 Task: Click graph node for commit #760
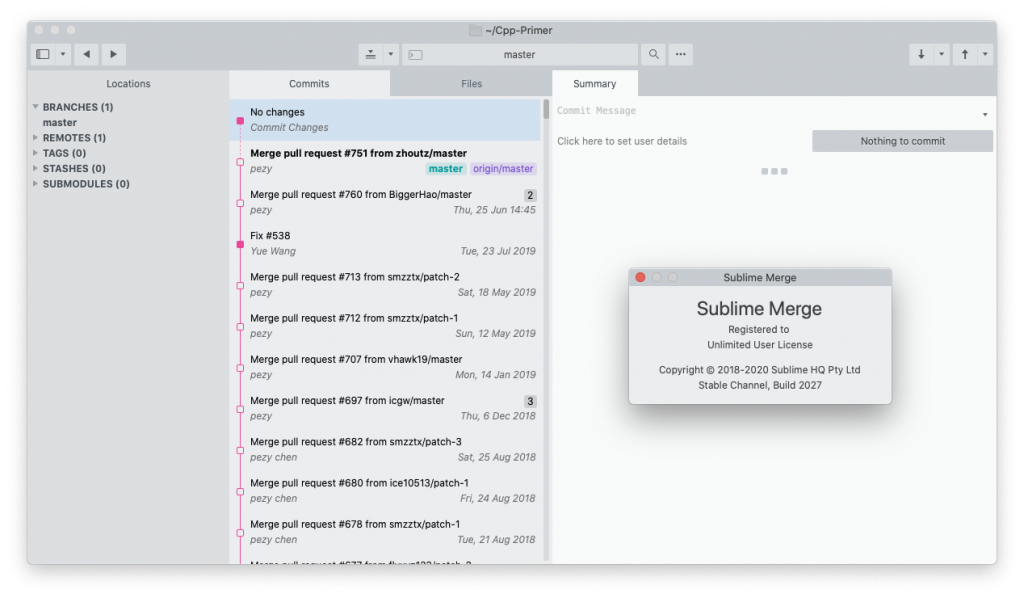tap(240, 203)
